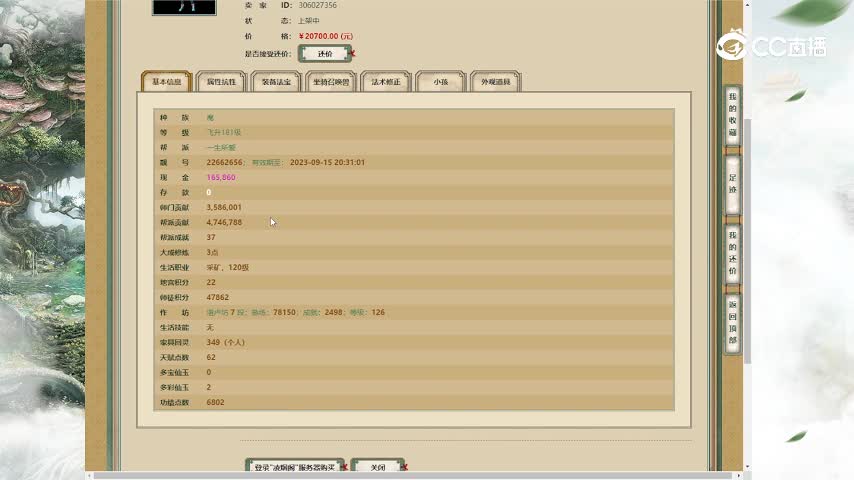Viewport: 854px width, 480px height.
Task: Click the character portrait thumbnail
Action: (184, 7)
